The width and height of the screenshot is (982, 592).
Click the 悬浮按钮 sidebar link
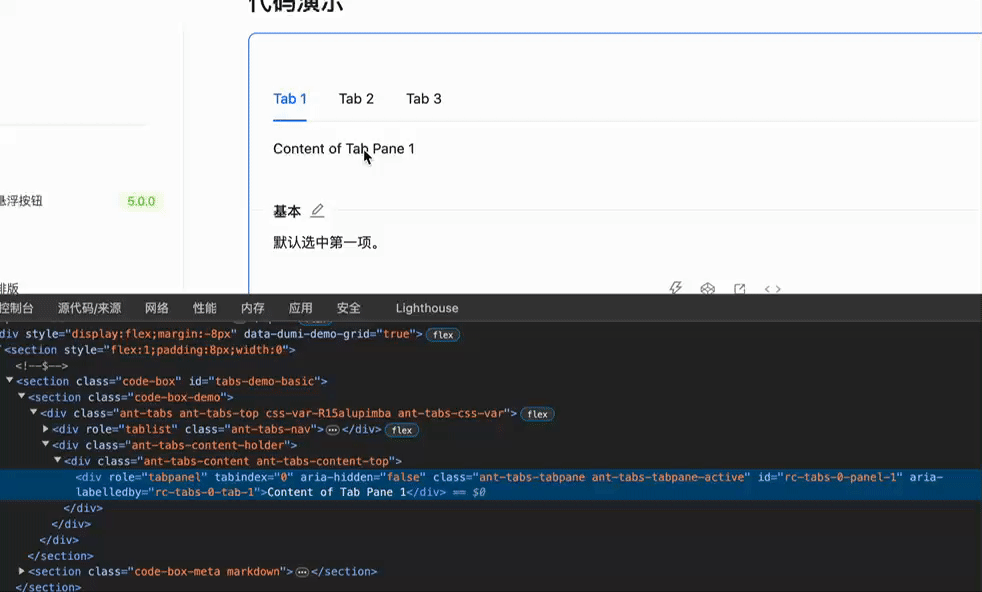(x=21, y=201)
